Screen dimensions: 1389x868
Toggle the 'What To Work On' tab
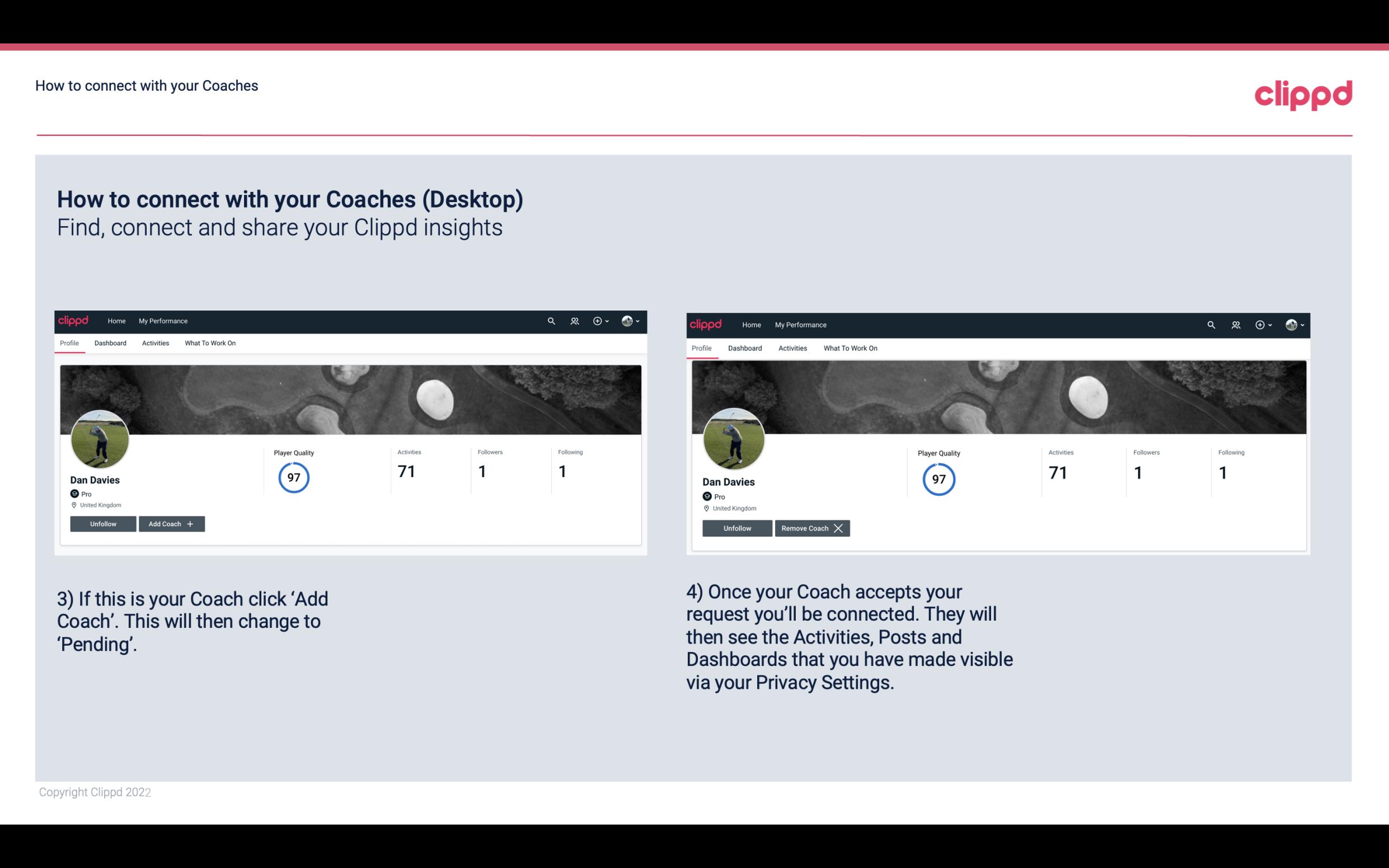point(210,343)
